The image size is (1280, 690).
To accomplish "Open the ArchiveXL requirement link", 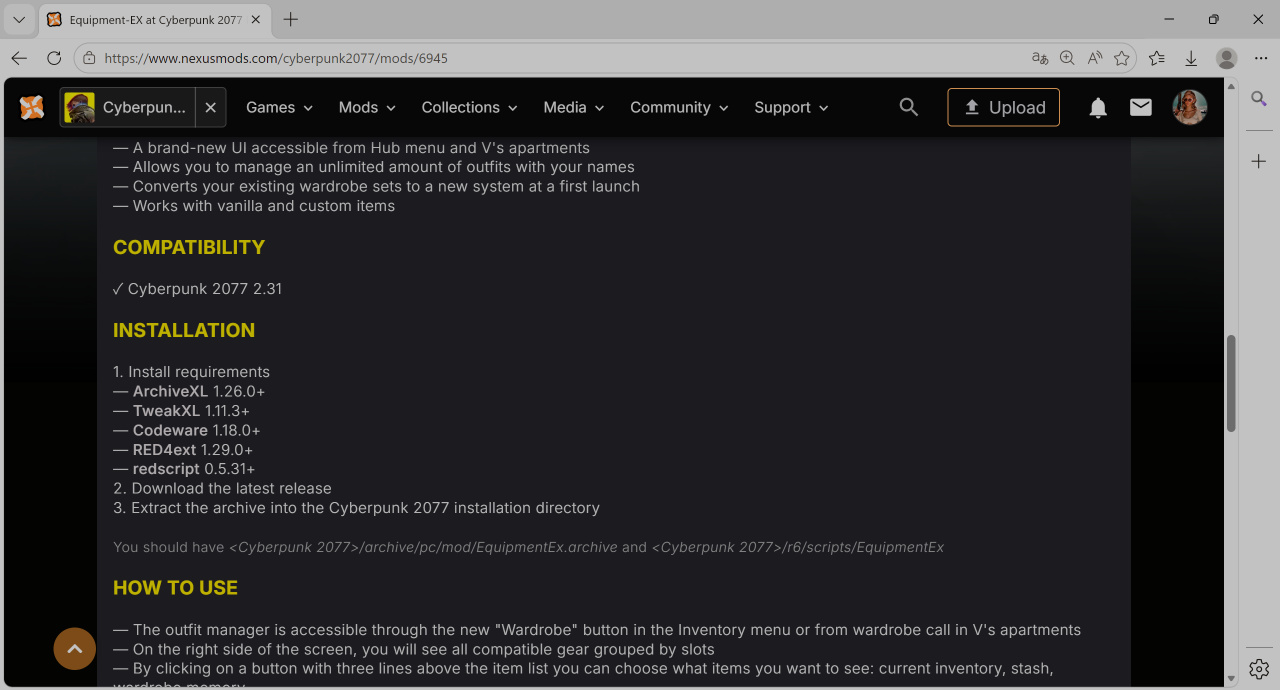I will [170, 391].
